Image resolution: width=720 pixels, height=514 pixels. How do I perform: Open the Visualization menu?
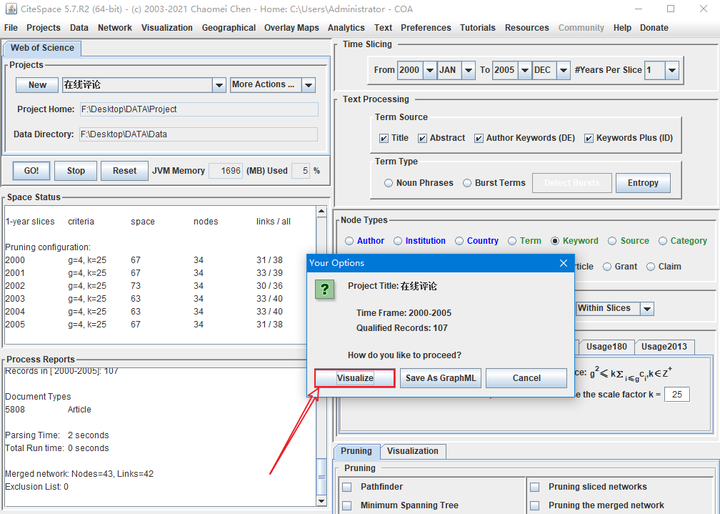167,28
